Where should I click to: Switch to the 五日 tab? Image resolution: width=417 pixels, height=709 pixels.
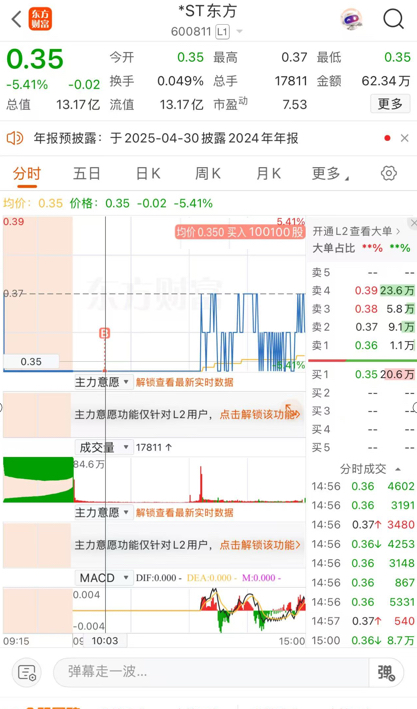[86, 174]
